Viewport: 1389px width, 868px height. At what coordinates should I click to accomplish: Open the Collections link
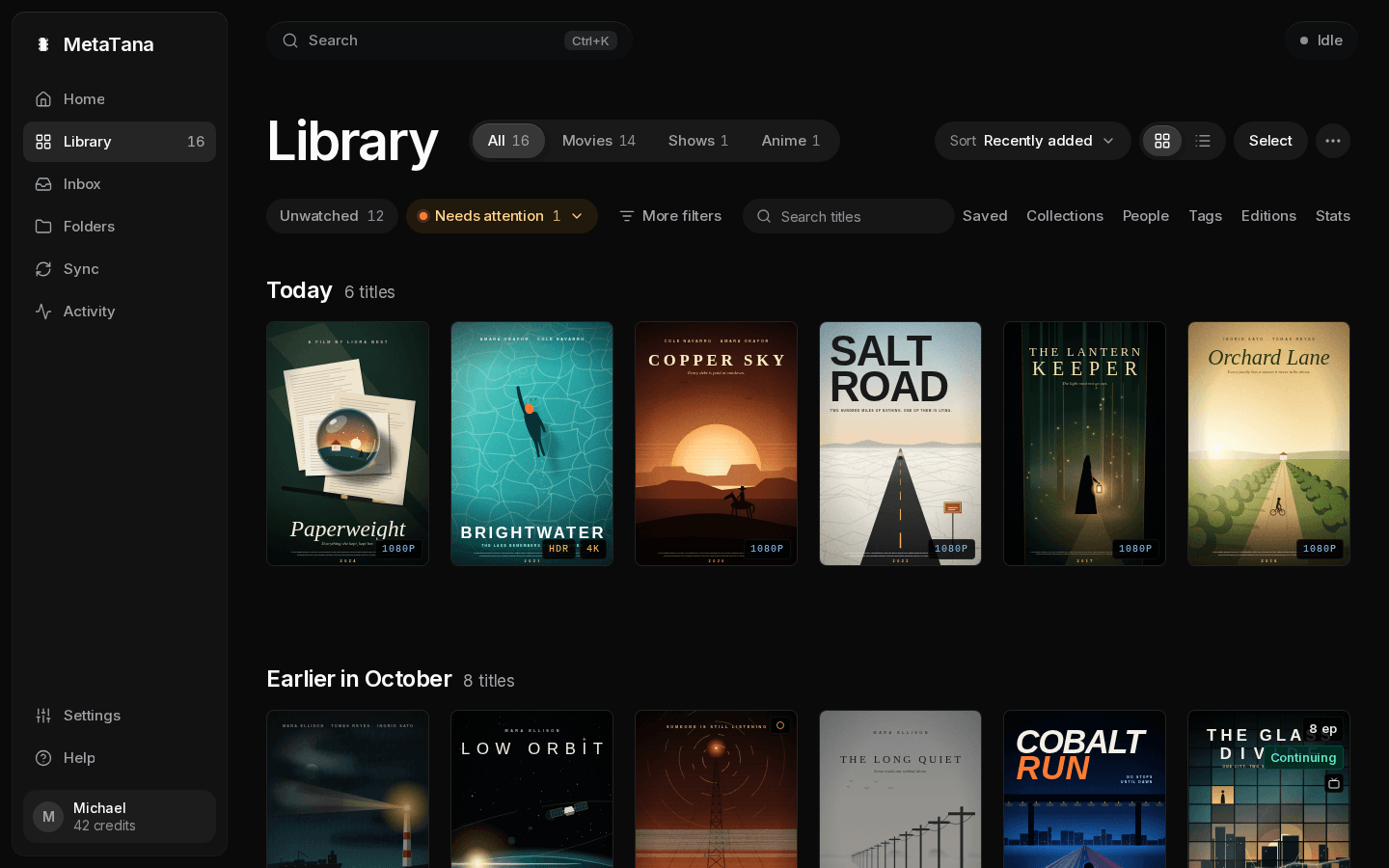[x=1065, y=216]
